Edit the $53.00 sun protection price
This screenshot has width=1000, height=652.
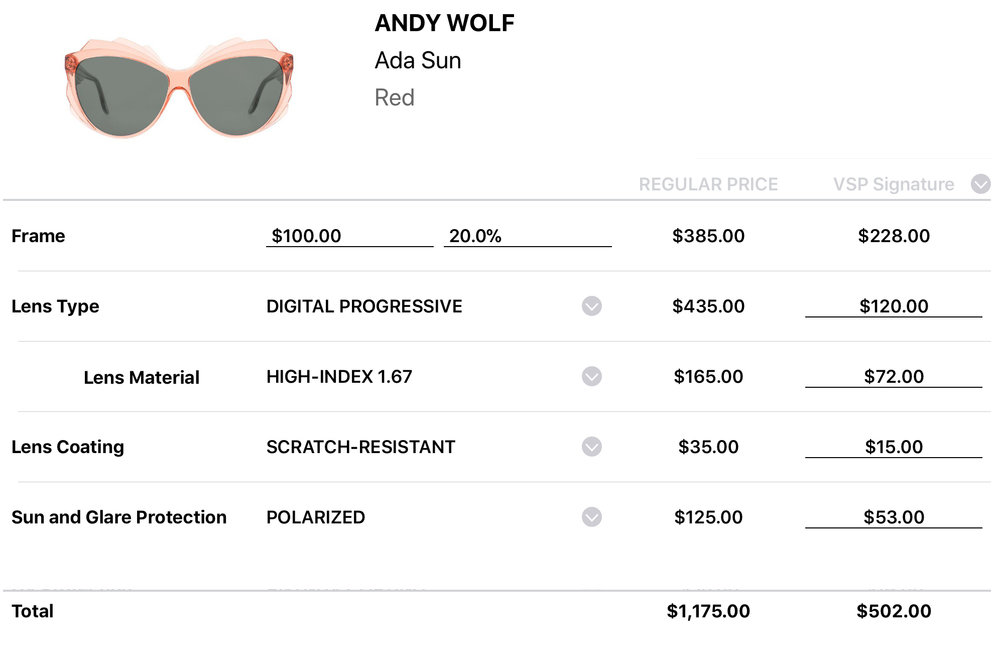893,517
